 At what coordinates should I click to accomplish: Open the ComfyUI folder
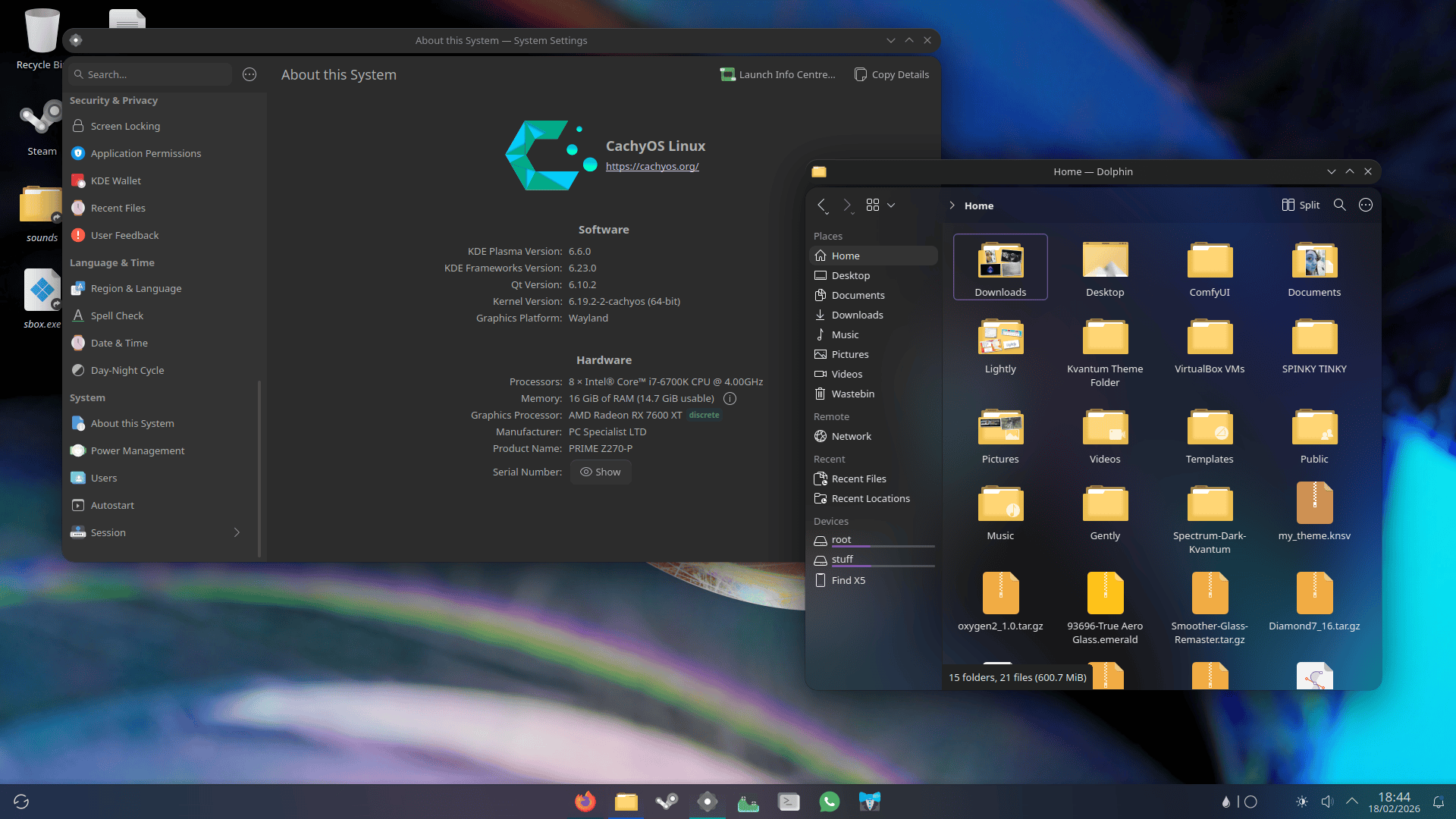tap(1210, 268)
